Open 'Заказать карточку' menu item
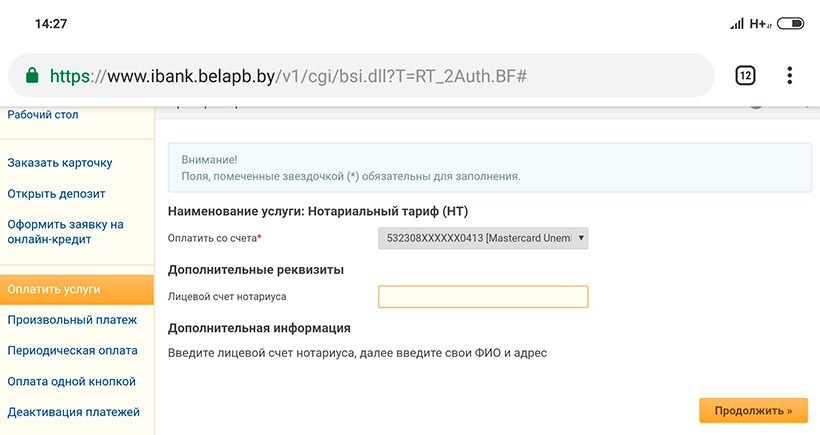820x435 pixels. (x=60, y=162)
